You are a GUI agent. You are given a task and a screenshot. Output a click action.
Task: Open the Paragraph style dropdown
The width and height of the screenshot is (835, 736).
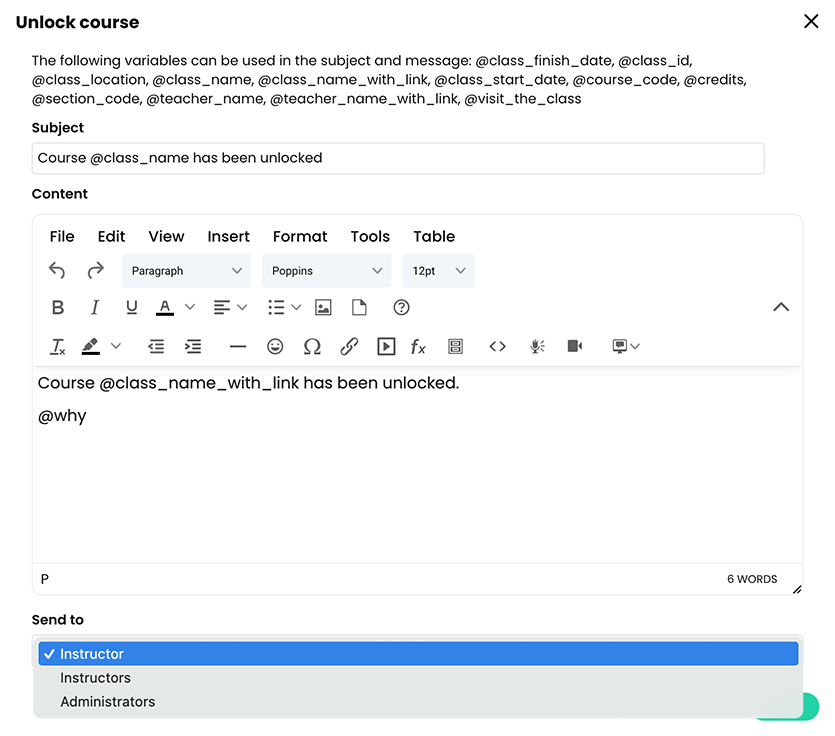(x=186, y=270)
